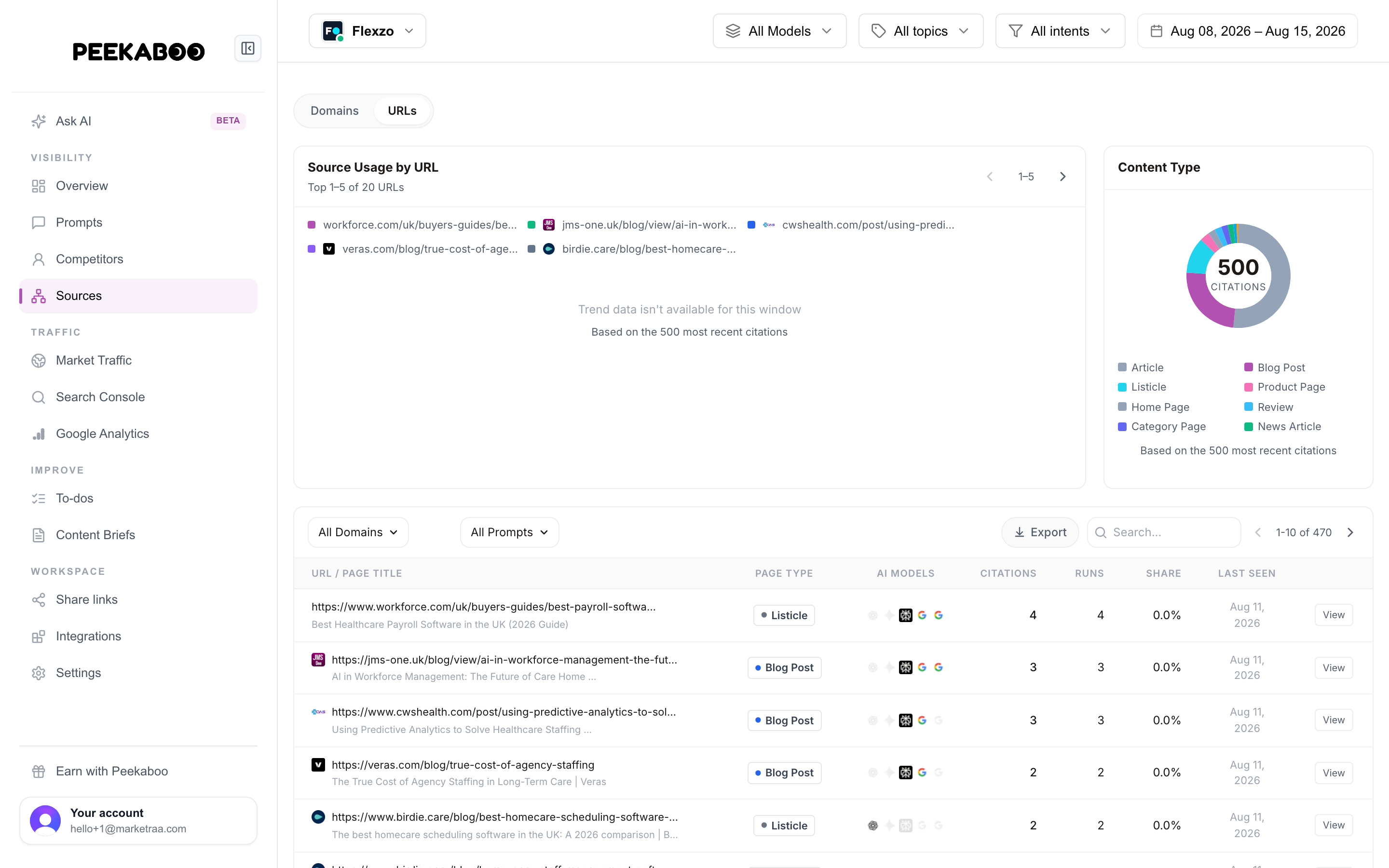Open the All Models filter dropdown
This screenshot has width=1389, height=868.
(x=779, y=31)
